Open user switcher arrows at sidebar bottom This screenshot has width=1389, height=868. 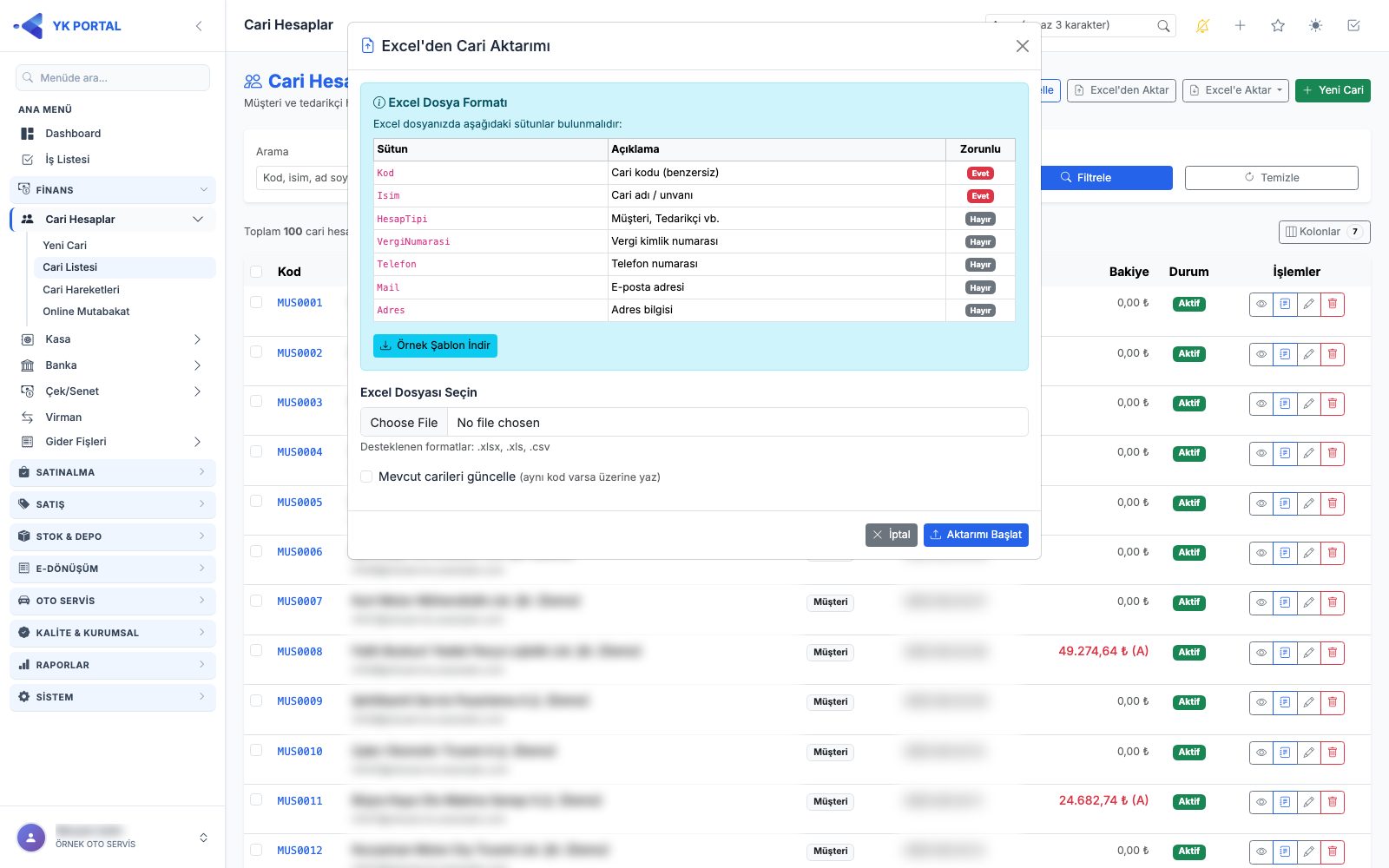point(203,838)
